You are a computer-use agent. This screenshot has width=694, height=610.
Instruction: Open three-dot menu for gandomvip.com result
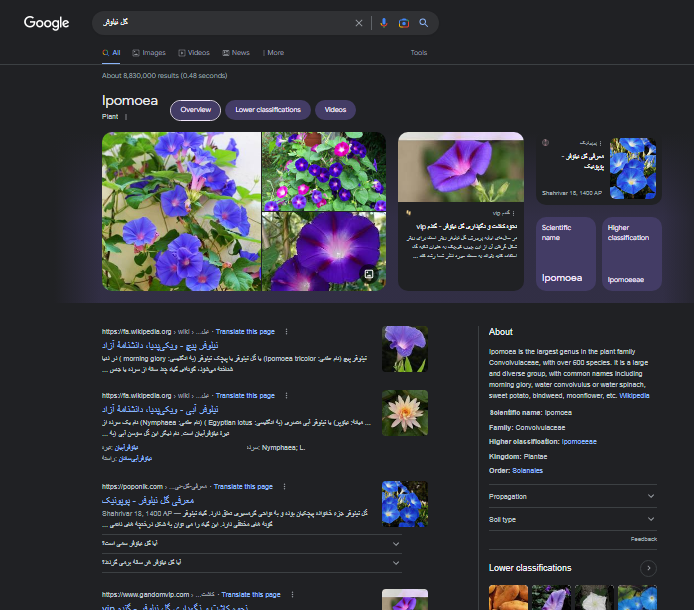point(292,595)
